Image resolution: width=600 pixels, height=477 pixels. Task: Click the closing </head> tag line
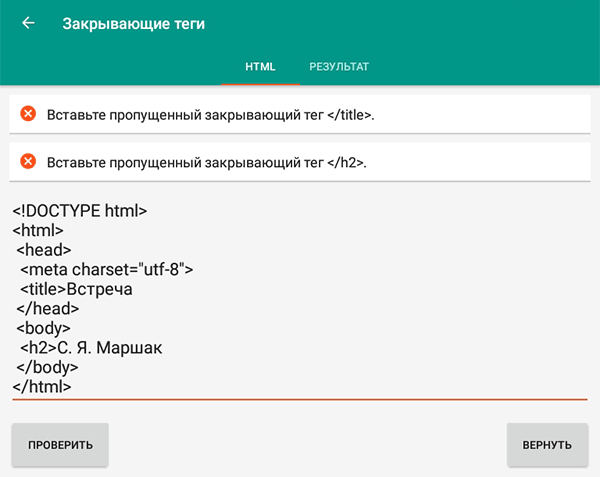(x=47, y=308)
